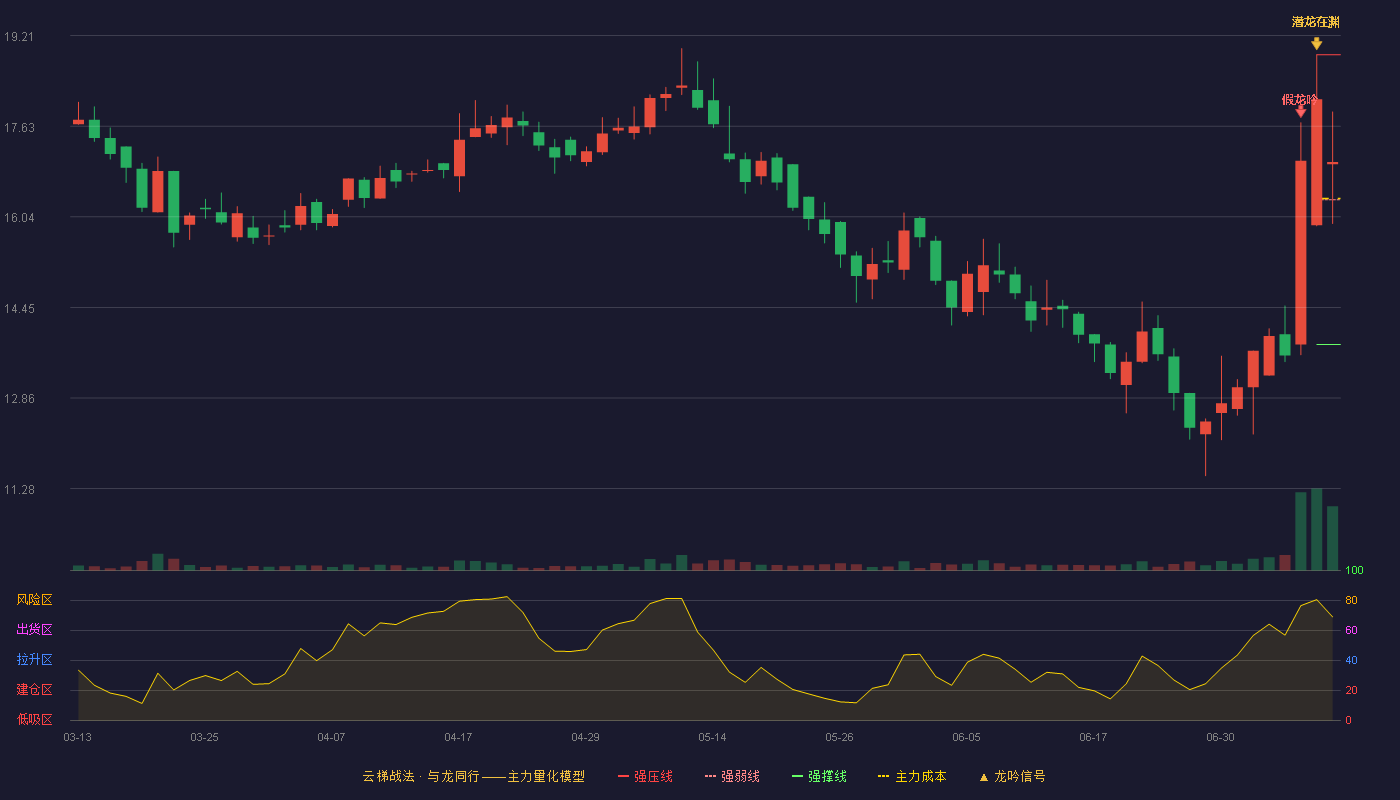Click the 出货区 zone label
This screenshot has height=800, width=1400.
[x=34, y=630]
